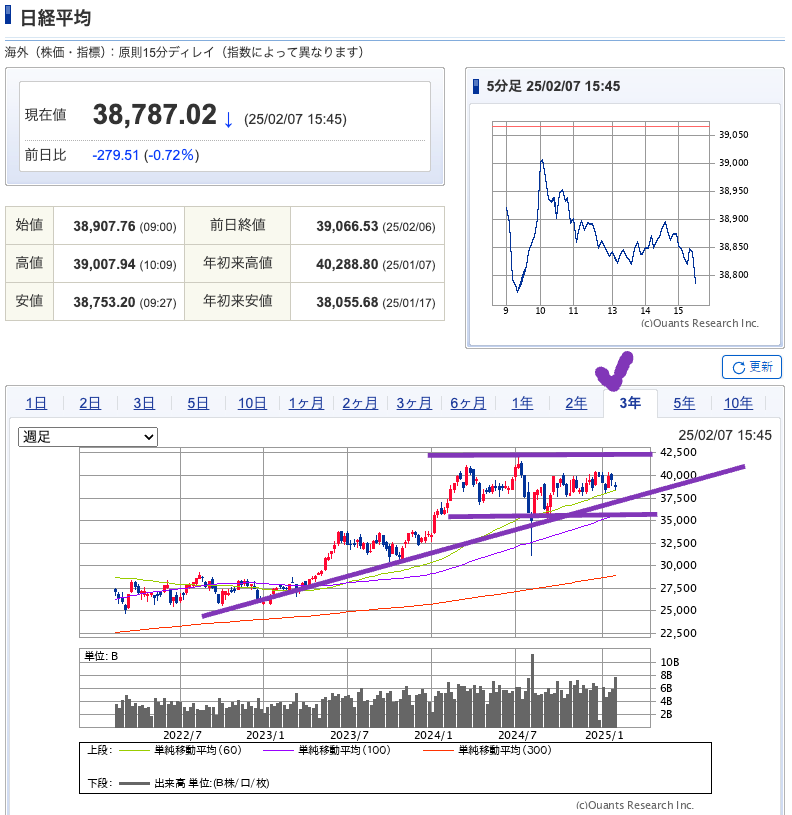This screenshot has height=815, width=792.
Task: Click the 日経平均 page heading
Action: [55, 18]
